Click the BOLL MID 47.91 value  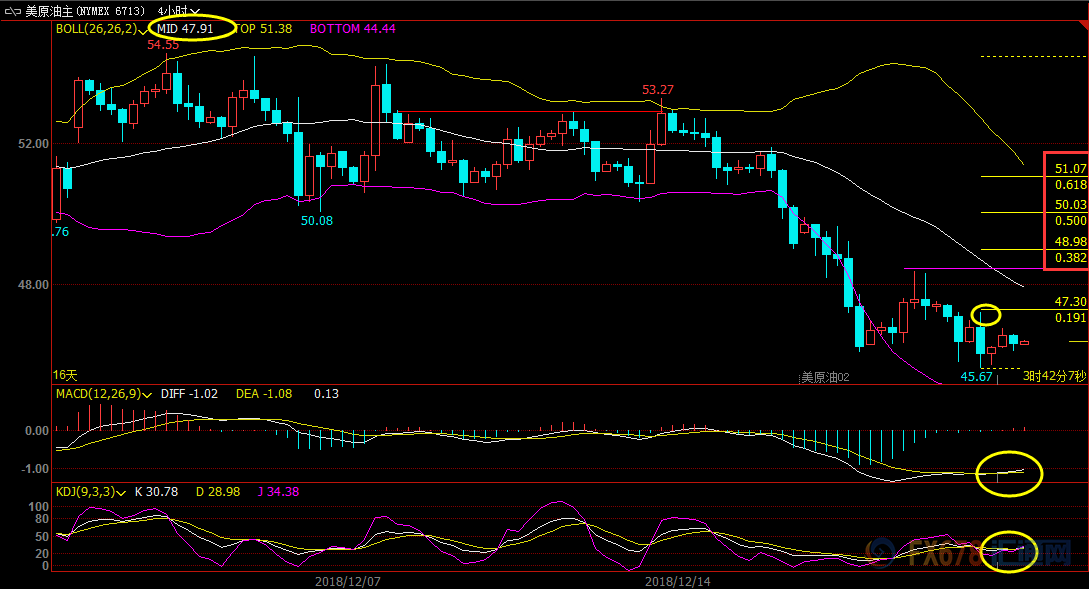pyautogui.click(x=190, y=29)
